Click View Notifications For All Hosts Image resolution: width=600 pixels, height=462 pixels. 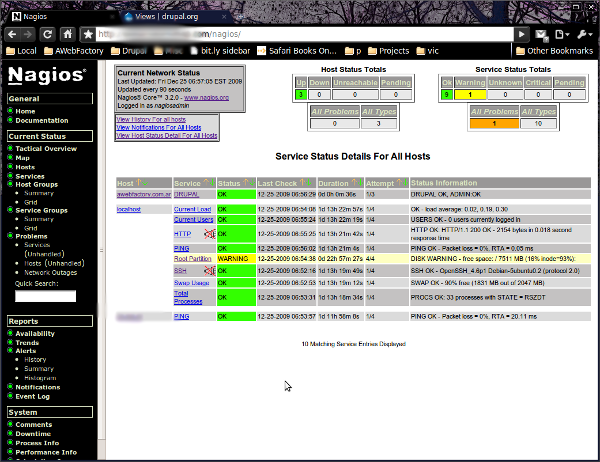click(159, 127)
